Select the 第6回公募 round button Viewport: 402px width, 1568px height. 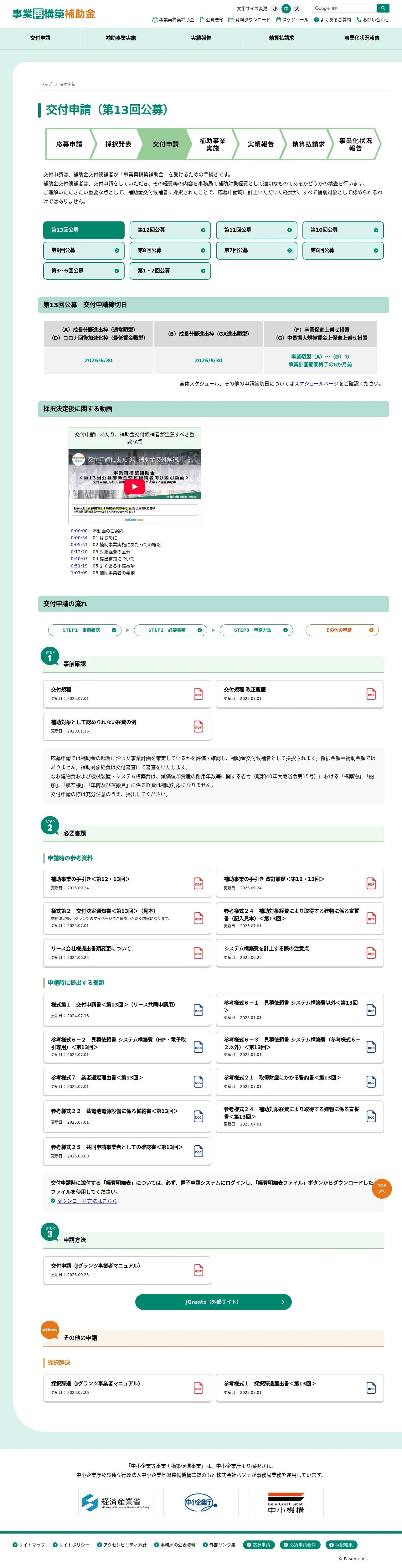pos(343,250)
